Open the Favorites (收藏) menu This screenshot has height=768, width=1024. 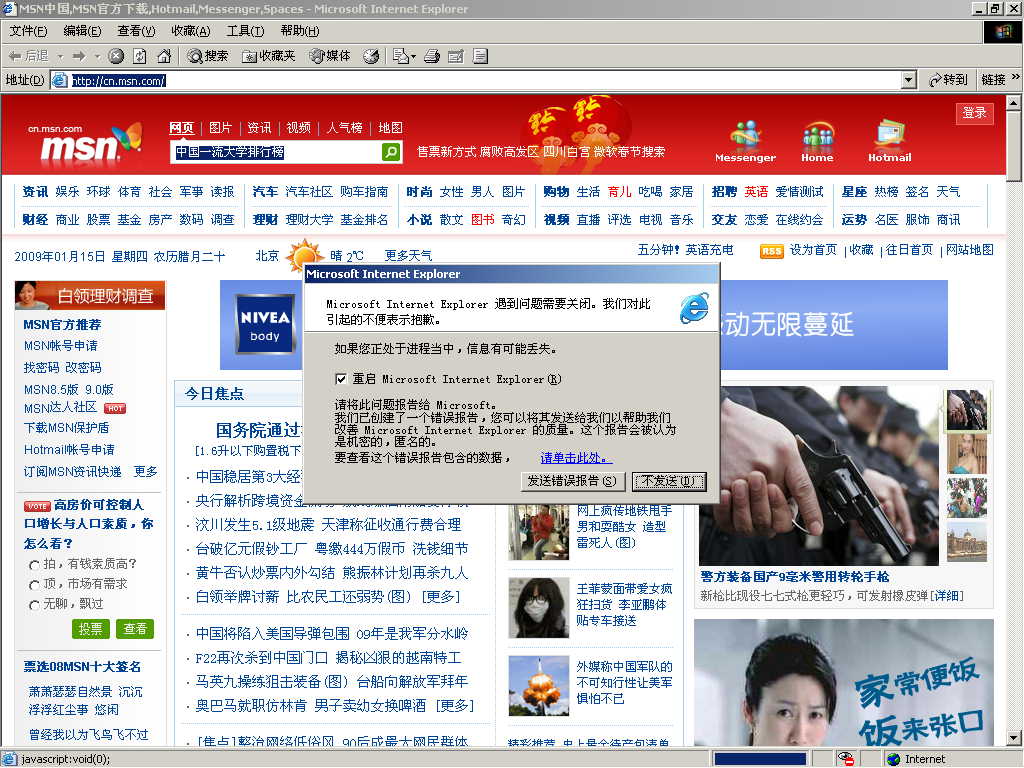click(x=191, y=31)
